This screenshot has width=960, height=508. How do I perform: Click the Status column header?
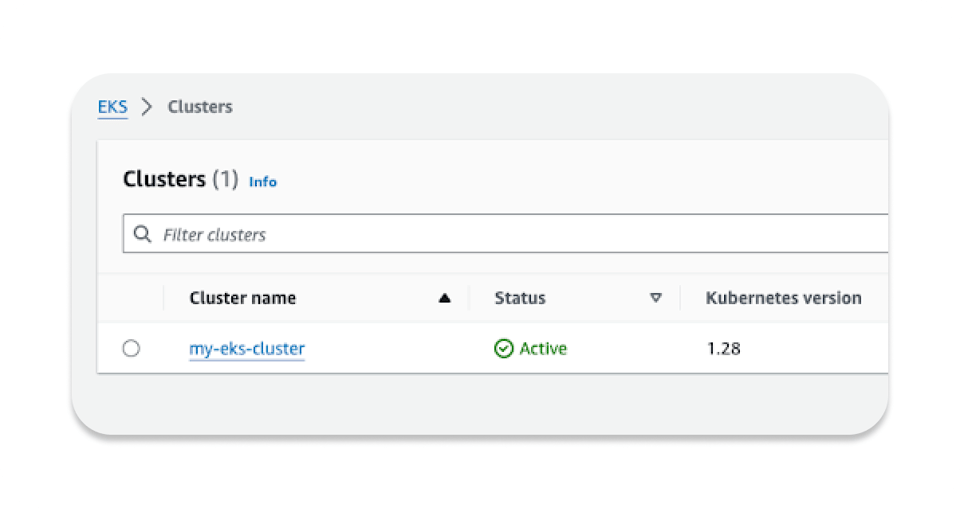[520, 298]
